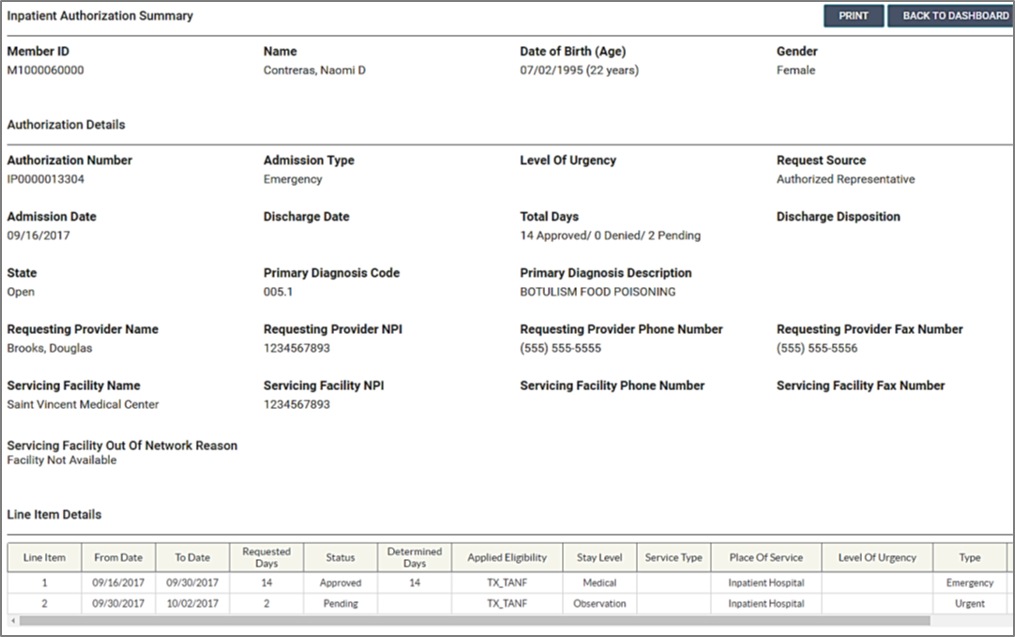
Task: Select the Pending status cell in line 2
Action: (x=340, y=604)
